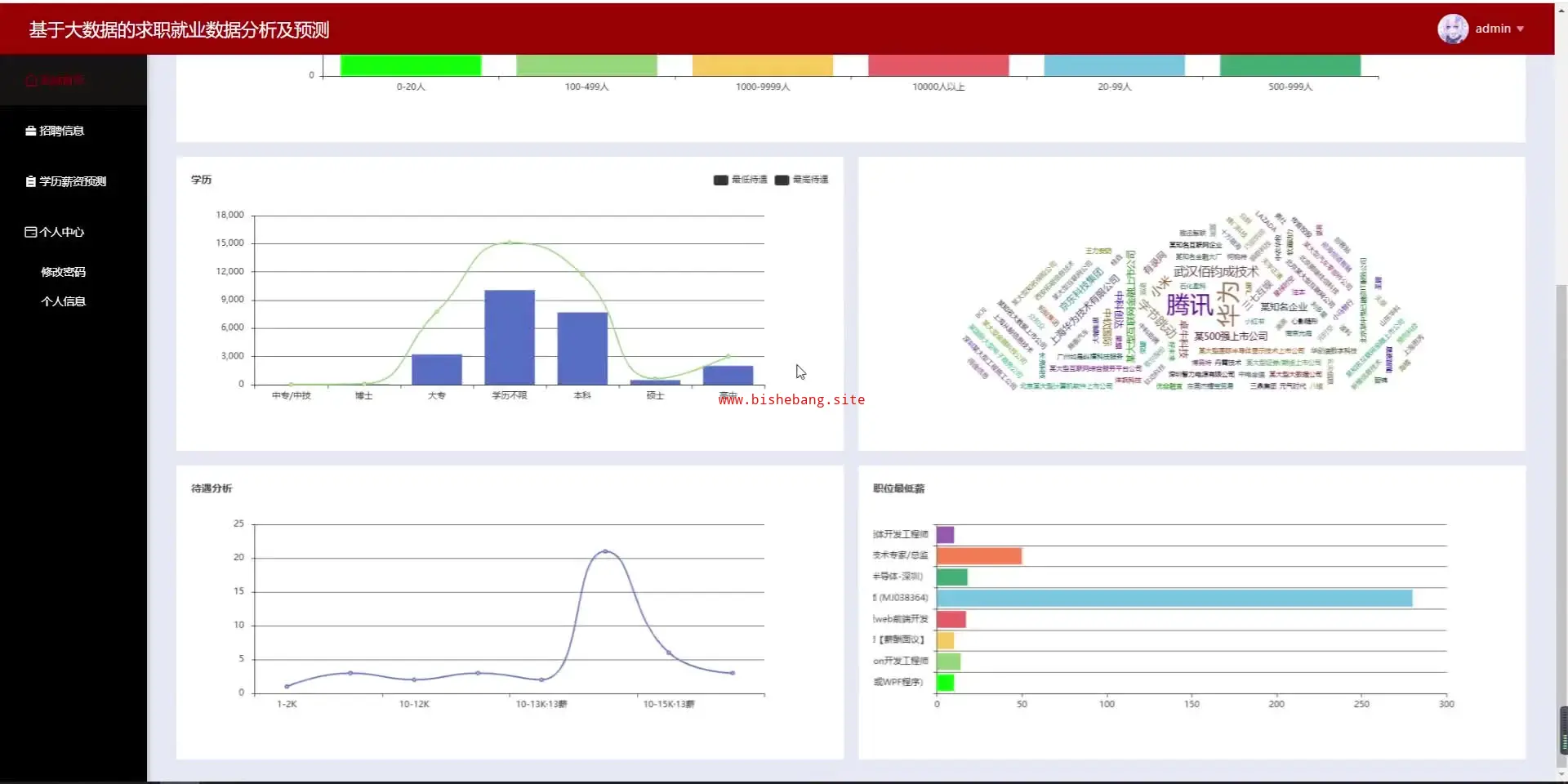Click the site title in header
This screenshot has width=1568, height=784.
point(179,30)
